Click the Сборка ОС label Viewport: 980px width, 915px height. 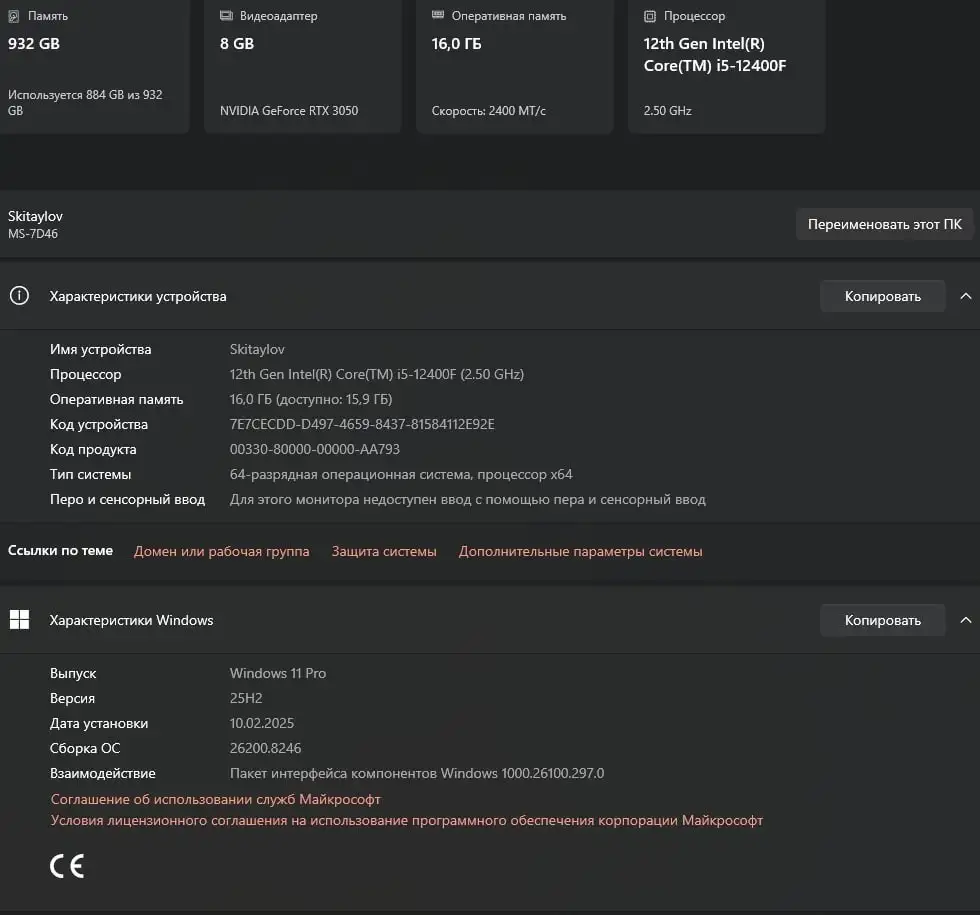point(85,748)
